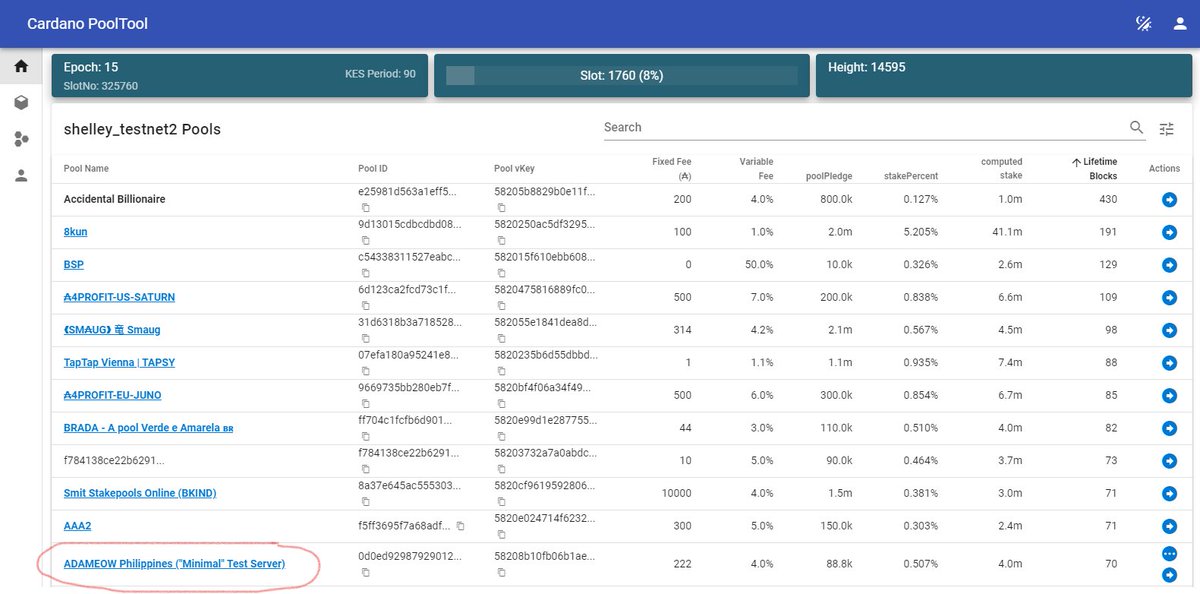1200x594 pixels.
Task: Click the Cardano PoolTool title
Action: (x=87, y=23)
